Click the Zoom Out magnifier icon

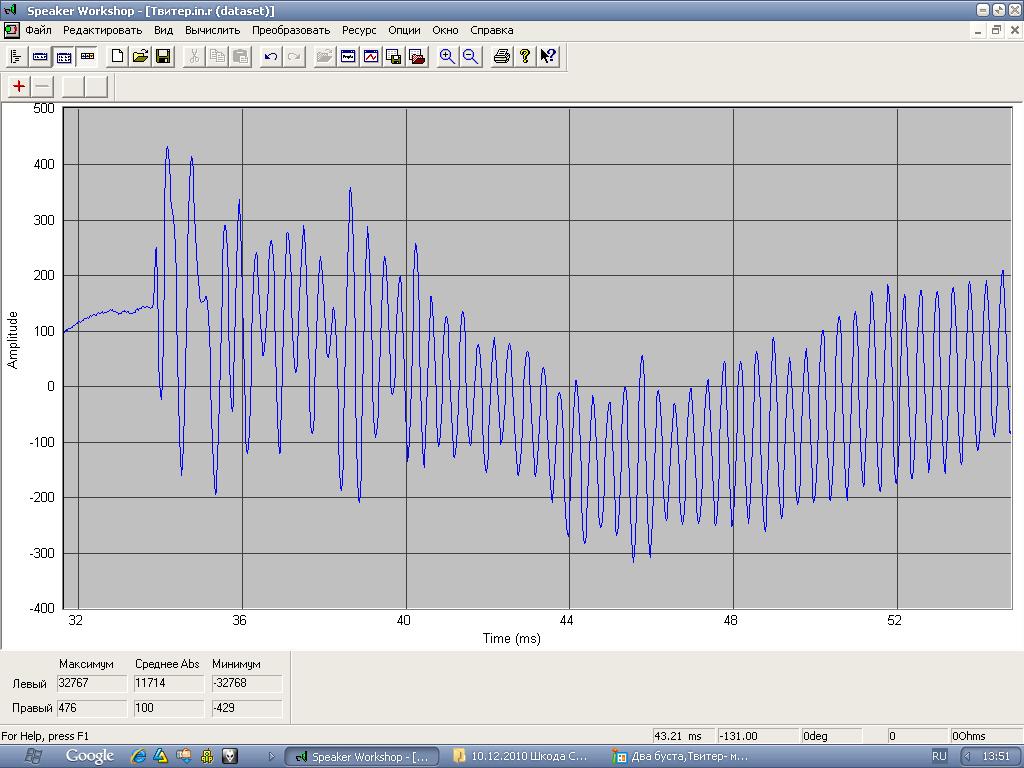point(470,56)
